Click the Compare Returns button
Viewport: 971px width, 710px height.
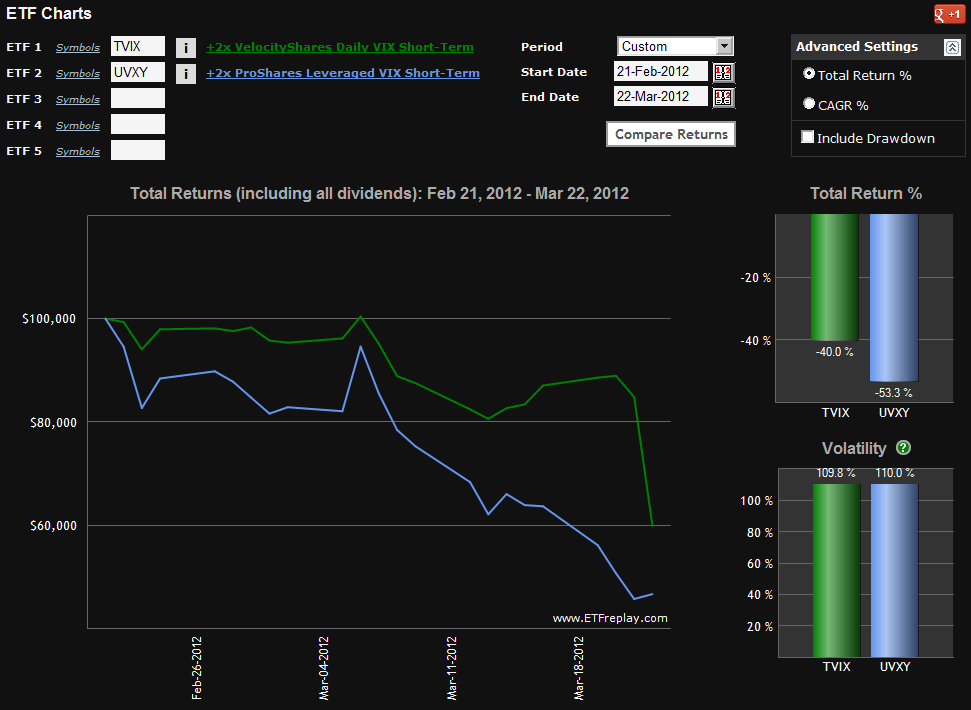pyautogui.click(x=671, y=134)
